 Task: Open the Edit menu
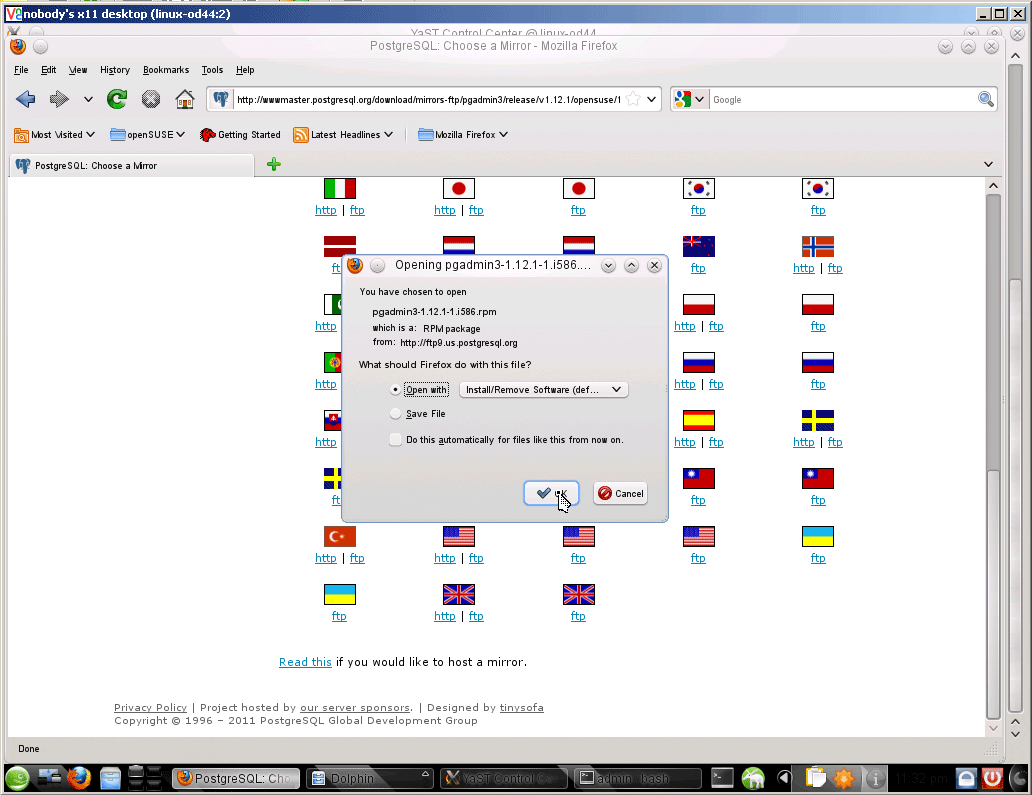49,70
